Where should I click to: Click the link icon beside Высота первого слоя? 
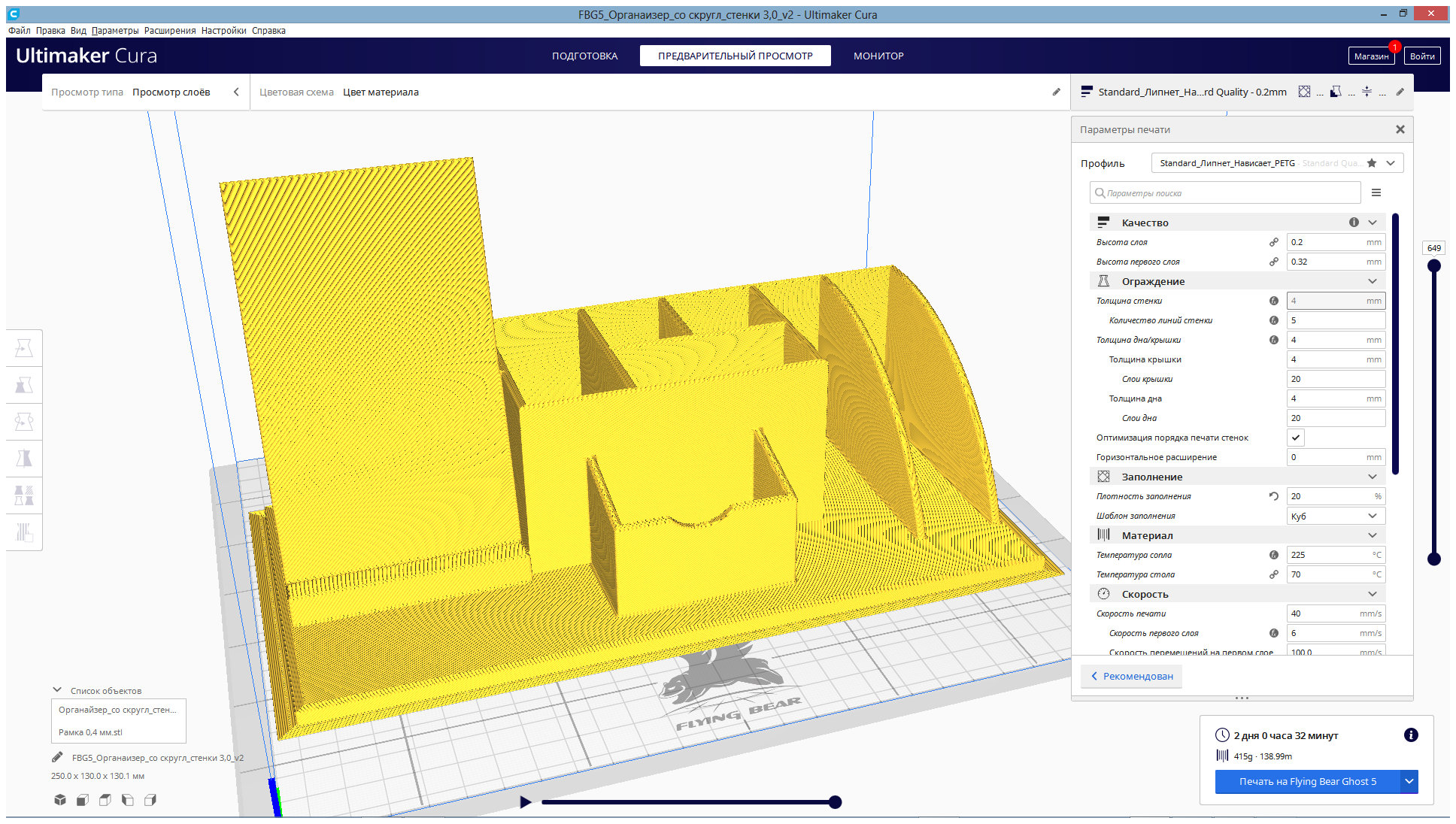pos(1274,262)
